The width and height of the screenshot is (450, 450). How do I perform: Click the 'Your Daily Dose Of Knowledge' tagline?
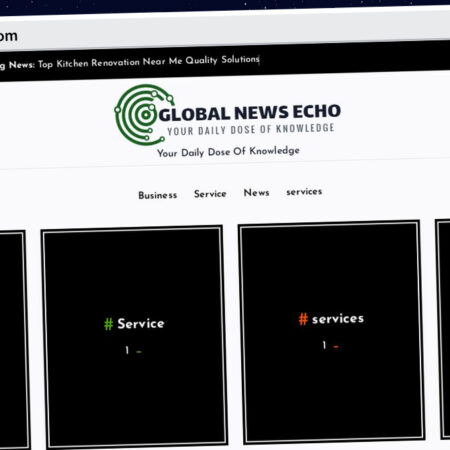coord(228,152)
